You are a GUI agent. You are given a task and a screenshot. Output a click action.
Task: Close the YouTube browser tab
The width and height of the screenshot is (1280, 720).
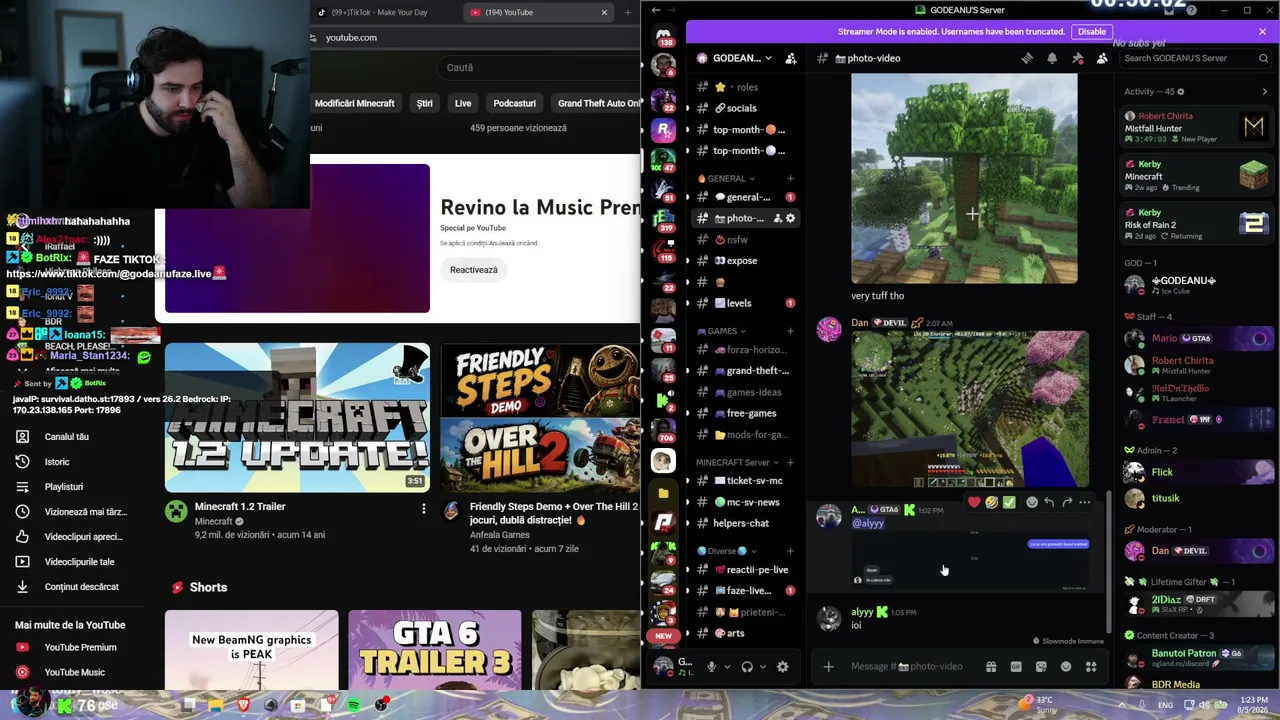click(604, 12)
